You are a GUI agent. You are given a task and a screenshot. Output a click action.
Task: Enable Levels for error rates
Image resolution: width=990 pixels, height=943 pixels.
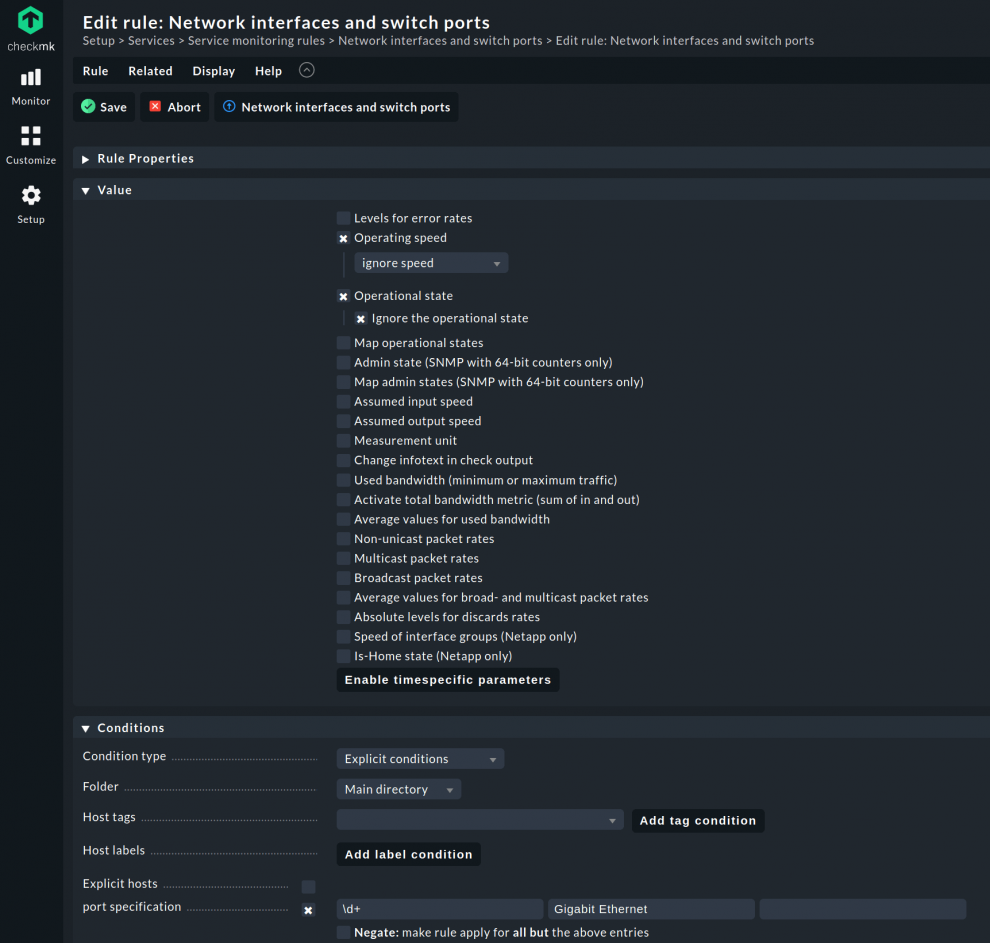[344, 218]
